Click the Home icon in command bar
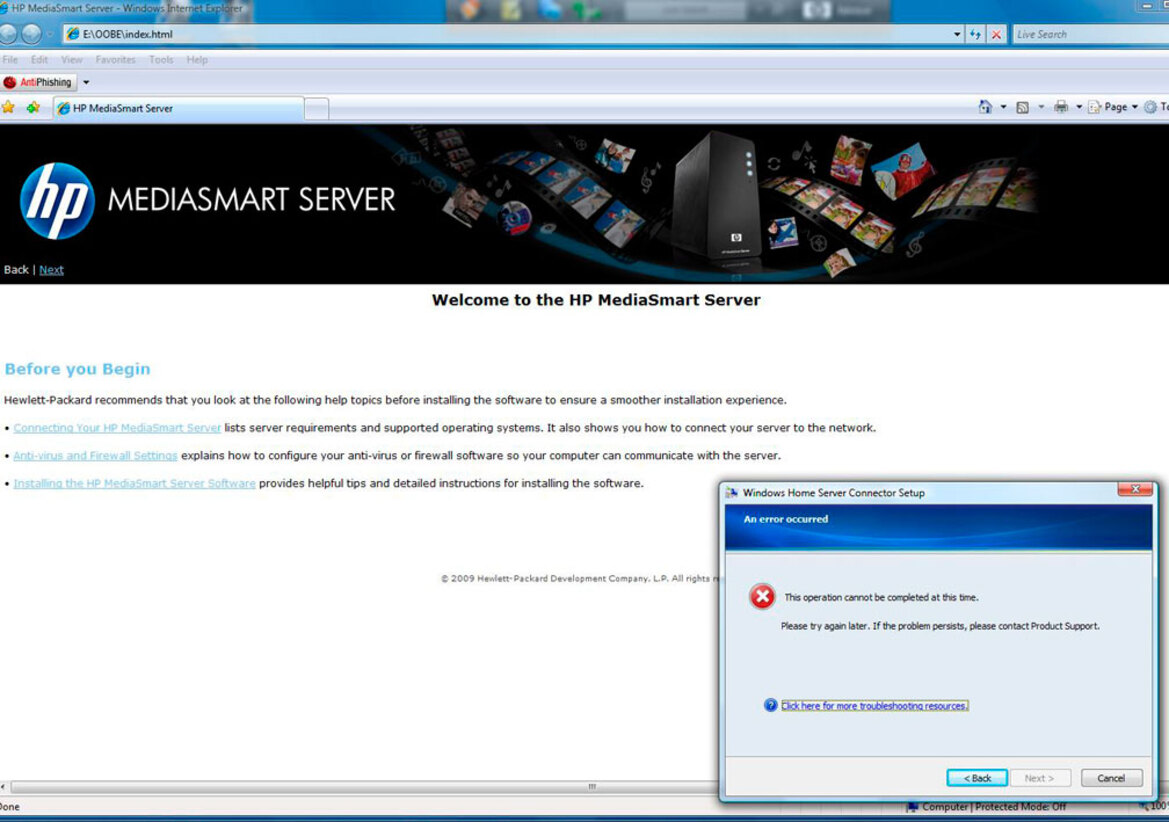This screenshot has width=1169, height=822. click(x=985, y=107)
